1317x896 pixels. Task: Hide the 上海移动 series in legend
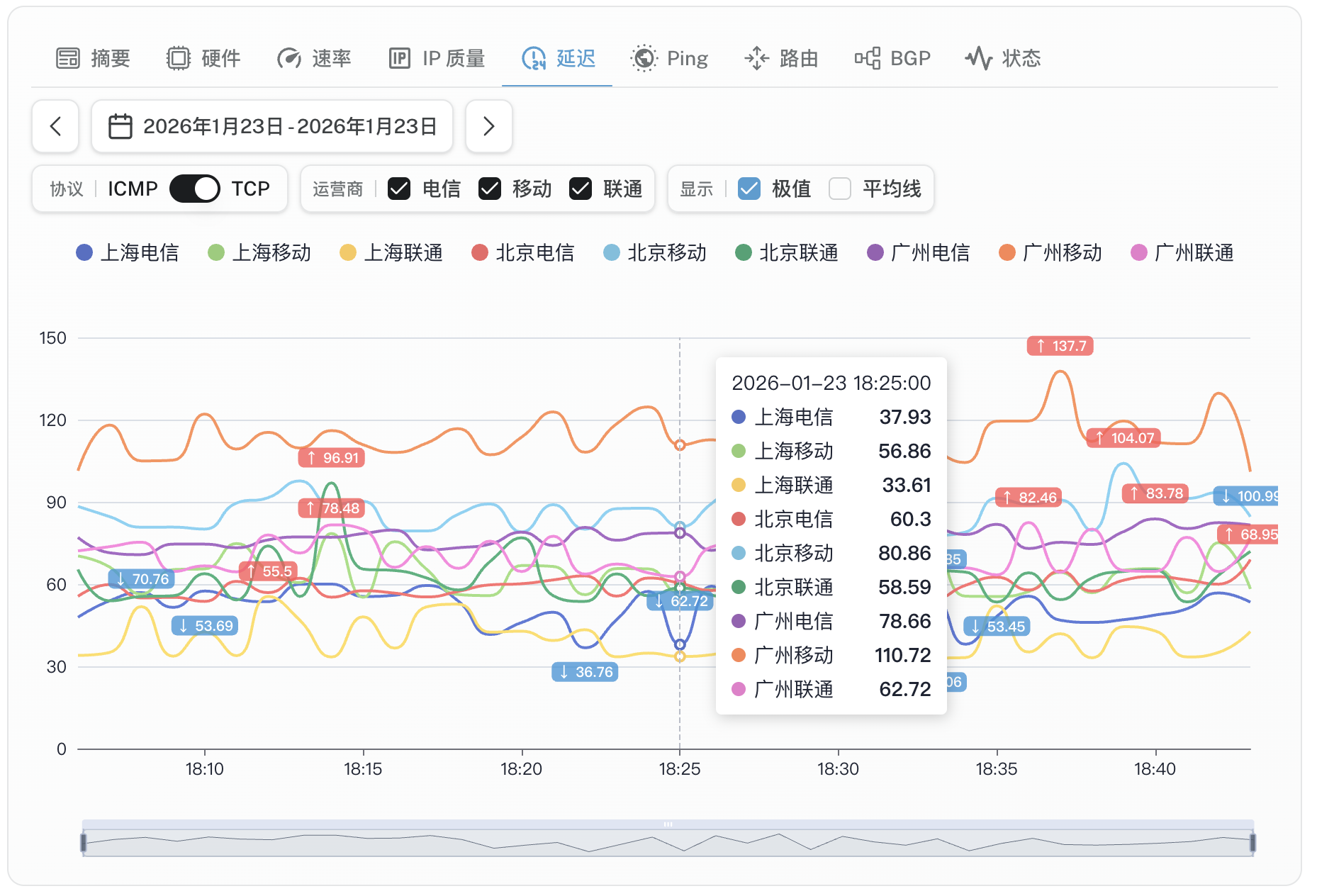(x=259, y=252)
